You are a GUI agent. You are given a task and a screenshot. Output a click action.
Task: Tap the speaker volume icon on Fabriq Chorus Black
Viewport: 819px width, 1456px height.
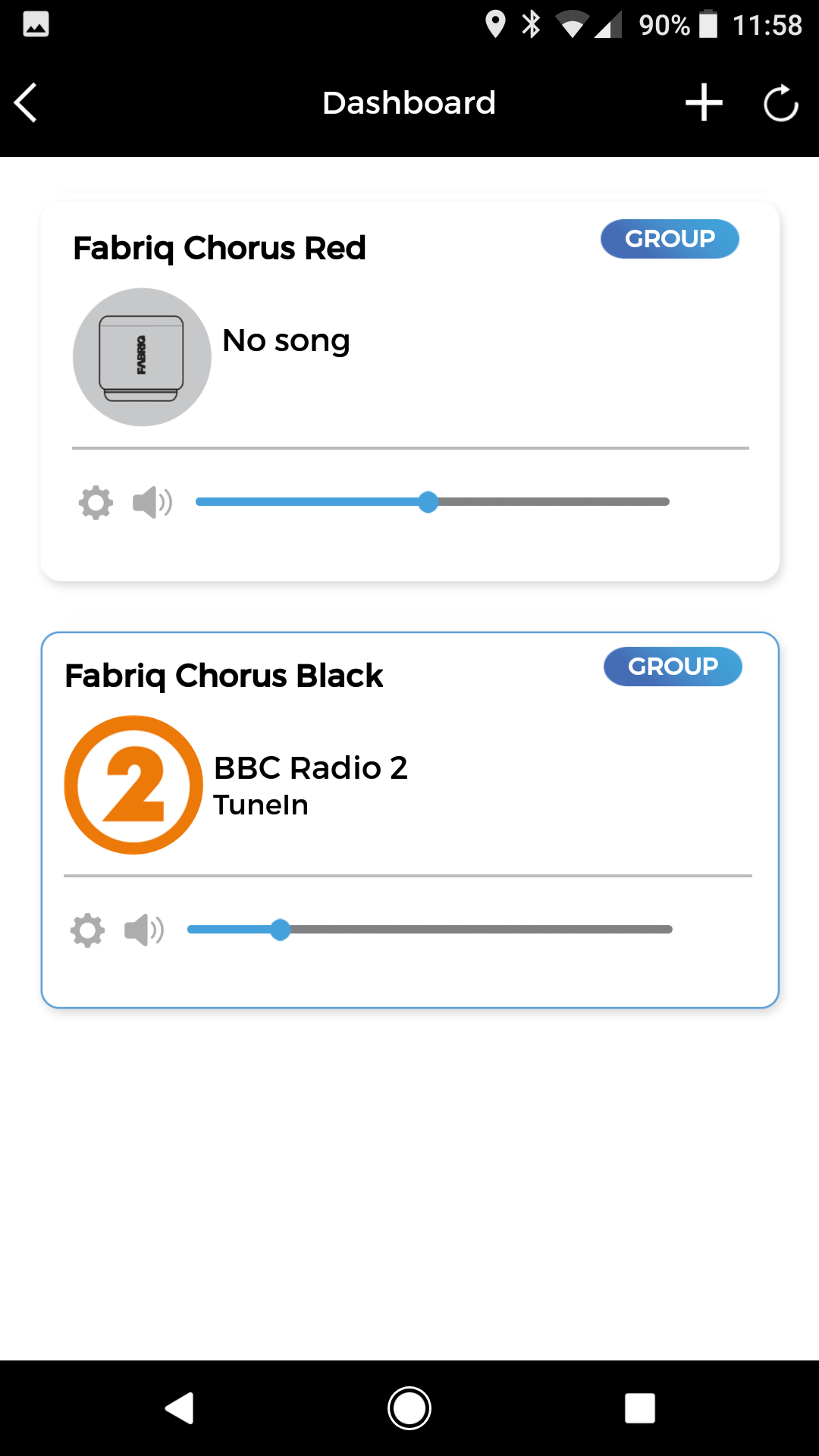click(144, 930)
